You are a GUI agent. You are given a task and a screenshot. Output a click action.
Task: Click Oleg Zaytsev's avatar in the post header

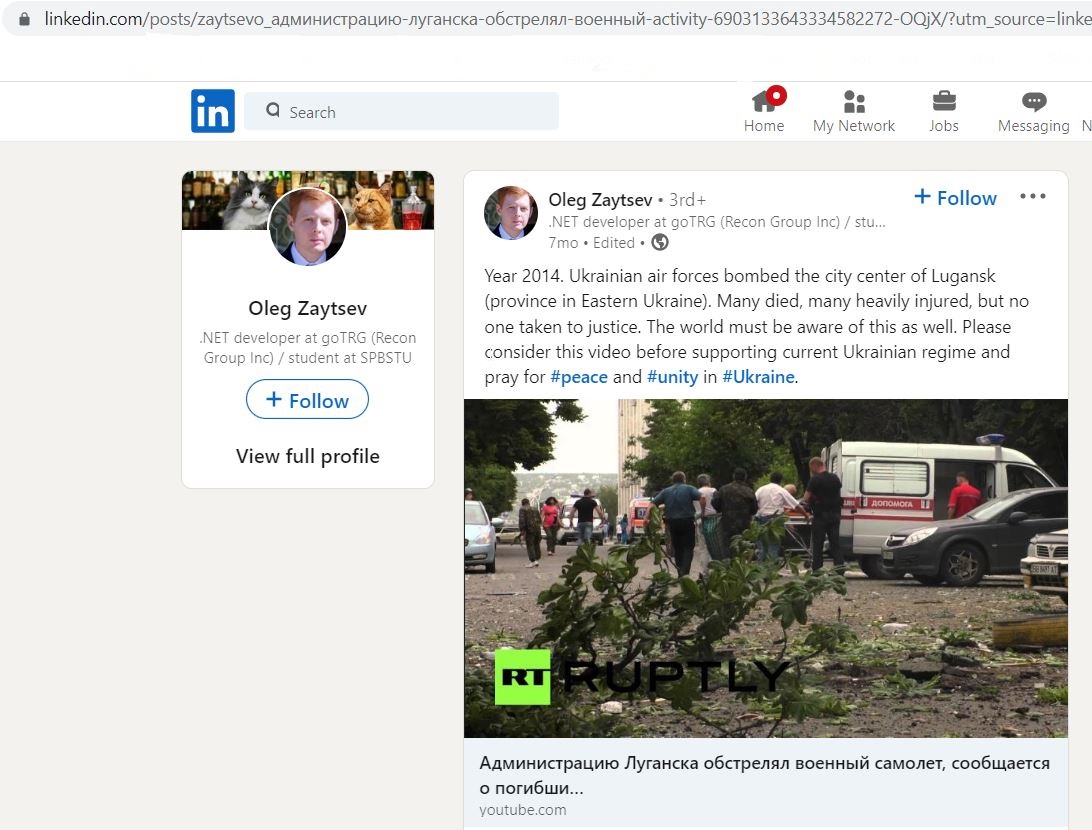(x=510, y=212)
